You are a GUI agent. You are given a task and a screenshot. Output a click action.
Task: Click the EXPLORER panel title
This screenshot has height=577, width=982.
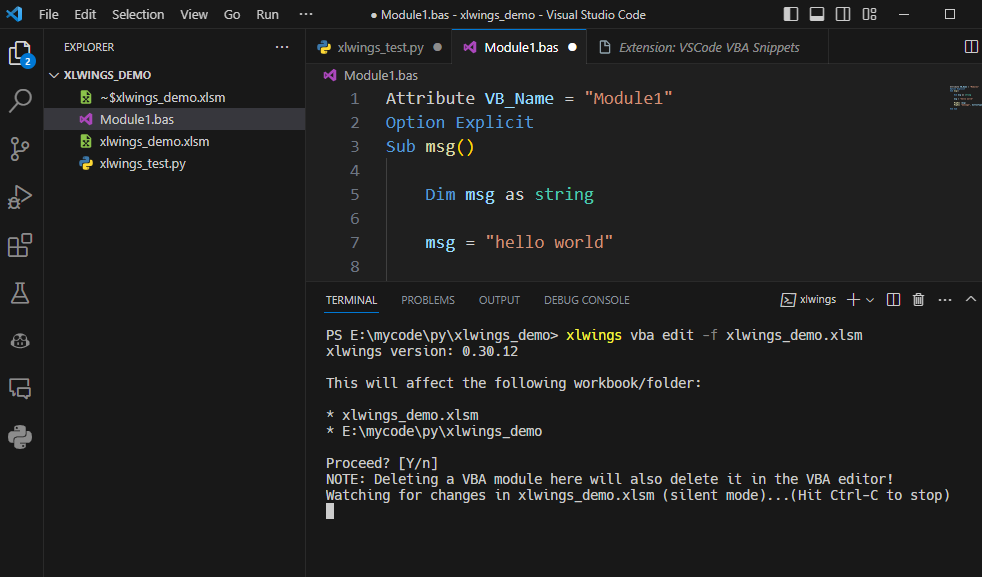(89, 47)
